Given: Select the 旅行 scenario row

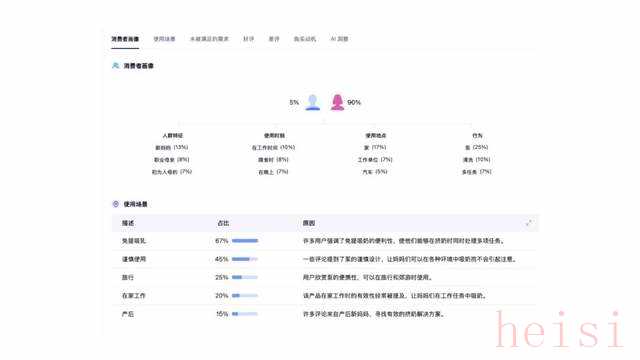Looking at the screenshot, I should 325,278.
